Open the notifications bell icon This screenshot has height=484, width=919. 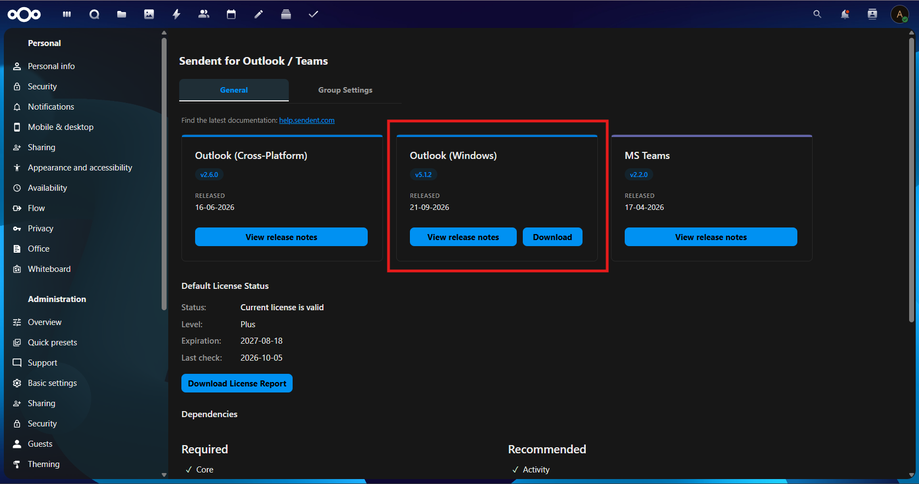coord(845,14)
